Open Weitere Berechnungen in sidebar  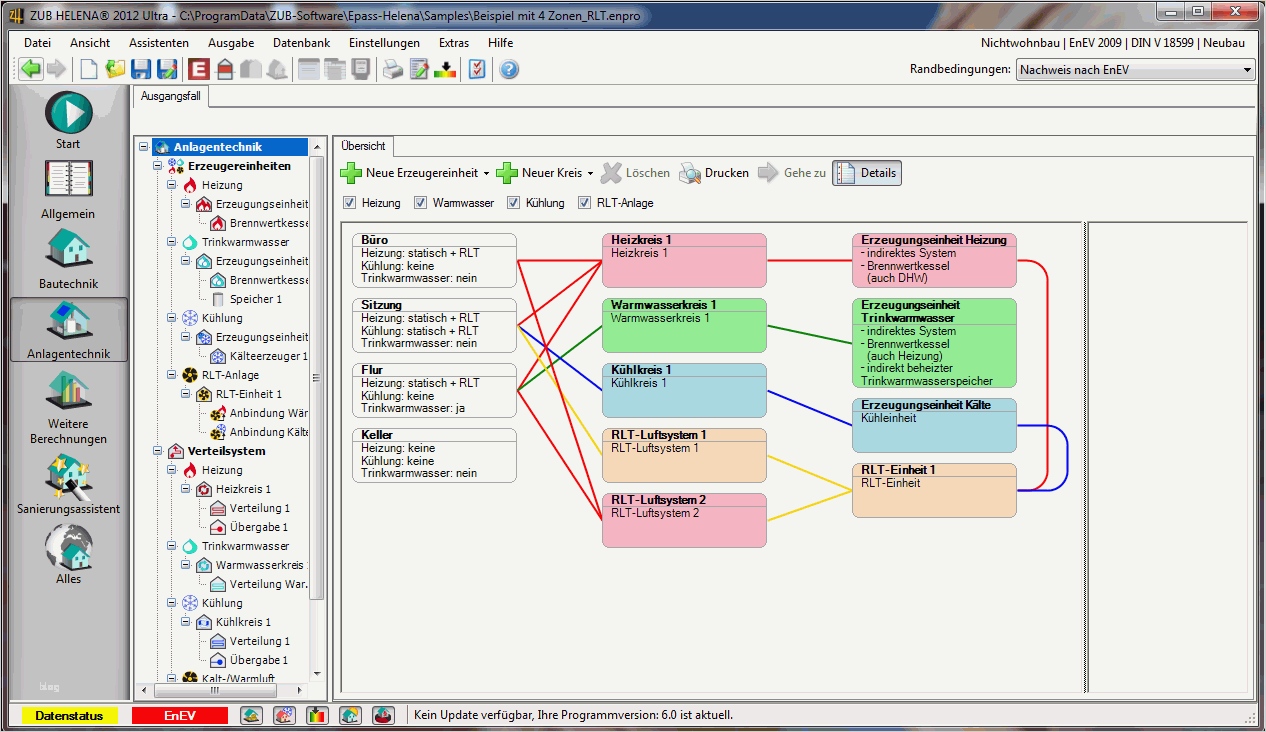pyautogui.click(x=68, y=408)
